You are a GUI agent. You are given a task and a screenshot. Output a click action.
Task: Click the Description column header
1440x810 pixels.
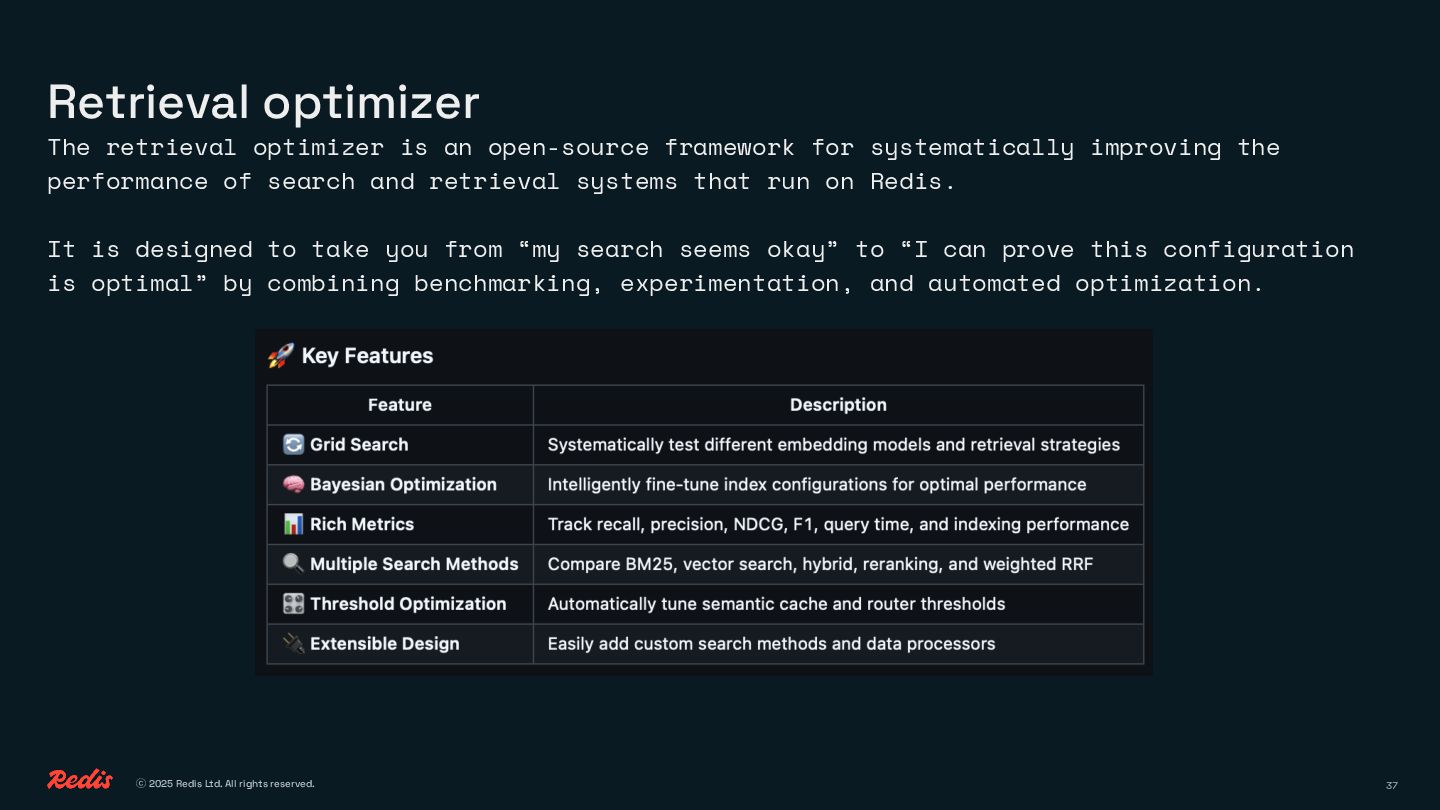click(x=838, y=405)
